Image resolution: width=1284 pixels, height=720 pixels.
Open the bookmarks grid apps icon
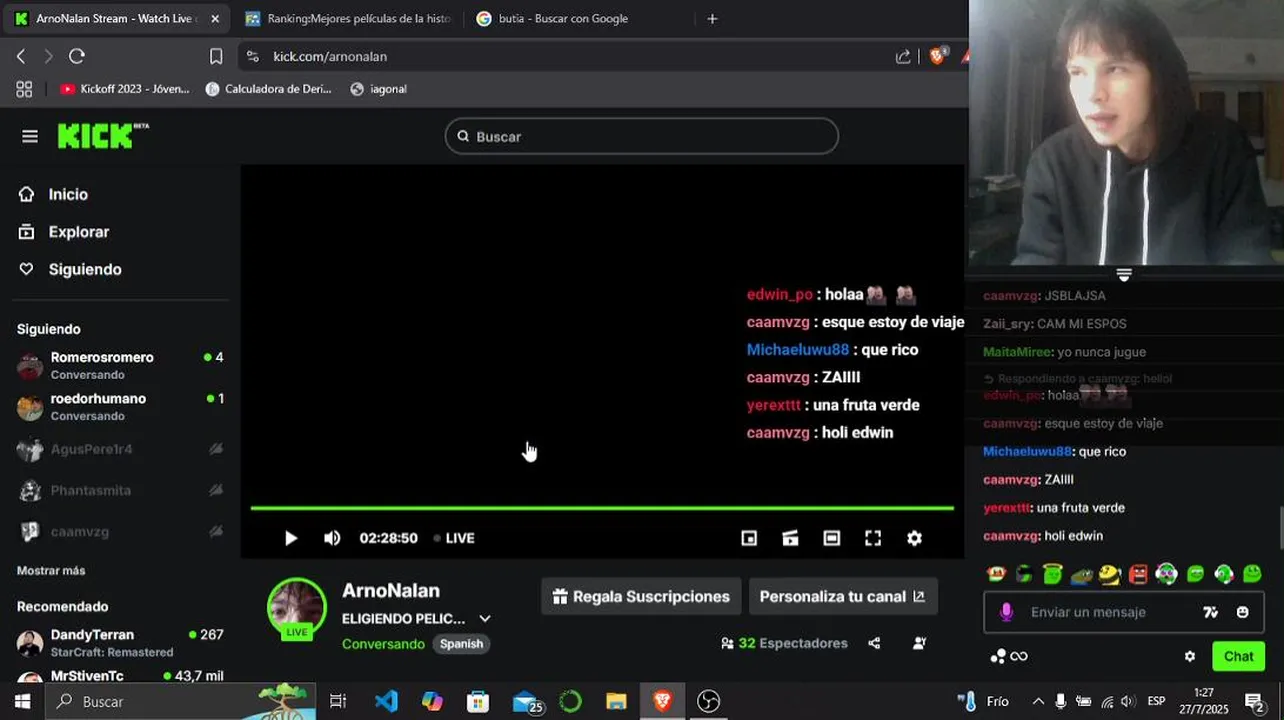pos(24,88)
